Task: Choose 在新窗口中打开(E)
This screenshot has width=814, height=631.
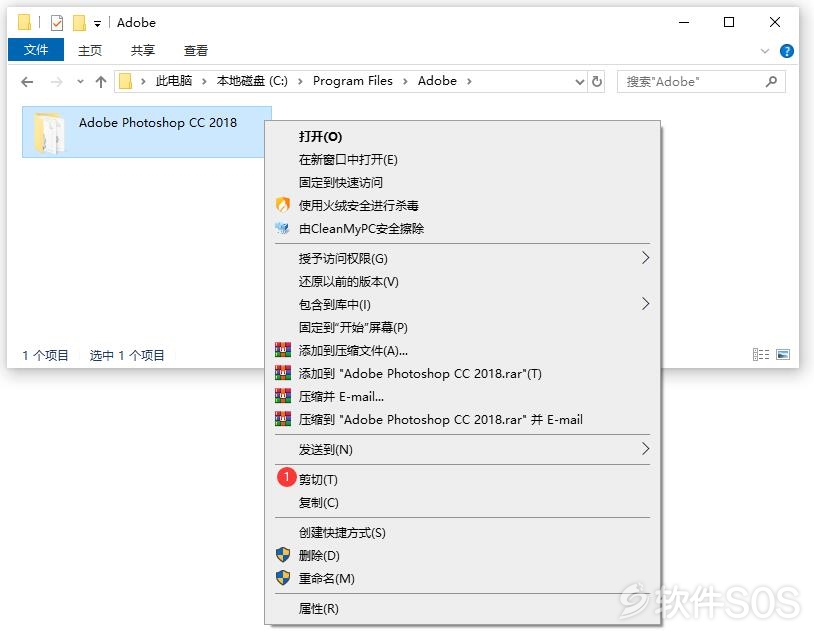Action: (462, 159)
